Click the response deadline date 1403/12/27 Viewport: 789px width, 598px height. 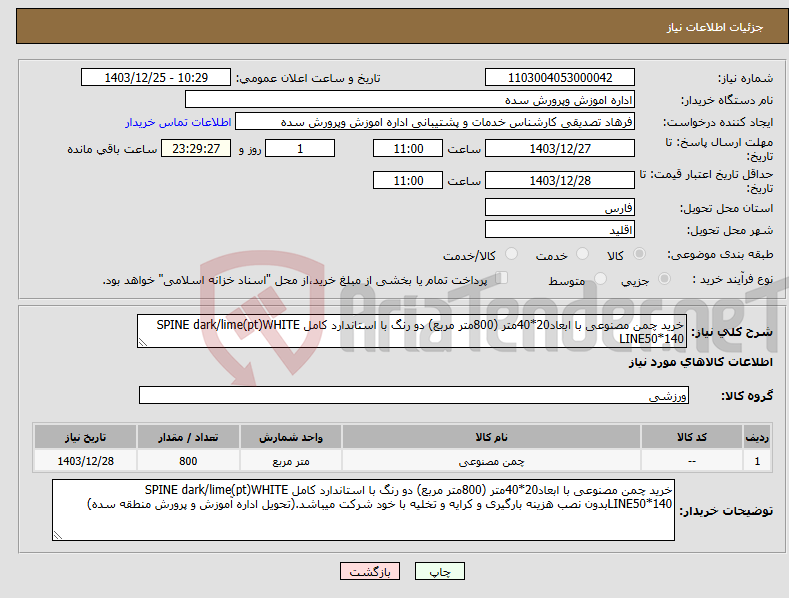[560, 148]
